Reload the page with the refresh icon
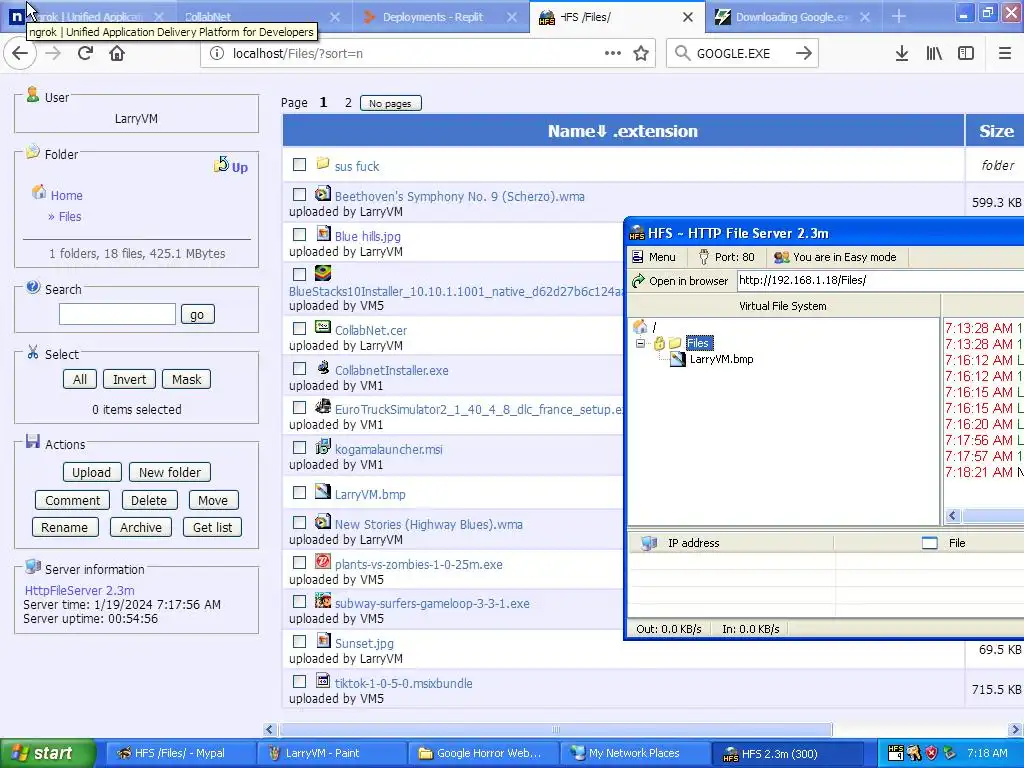Viewport: 1024px width, 768px height. (85, 54)
